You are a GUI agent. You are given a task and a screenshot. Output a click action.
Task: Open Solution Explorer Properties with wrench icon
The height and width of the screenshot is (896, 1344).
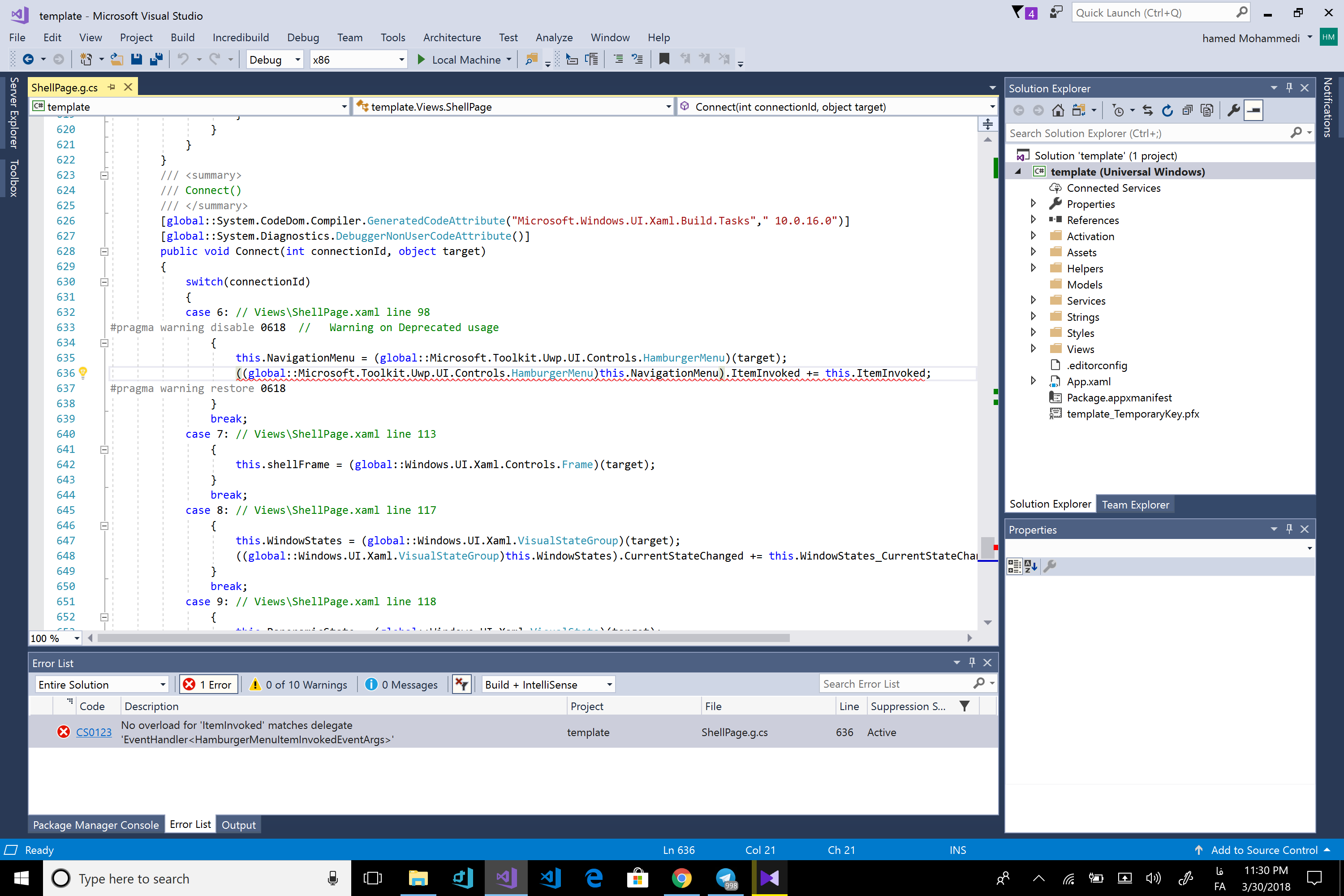(x=1233, y=110)
